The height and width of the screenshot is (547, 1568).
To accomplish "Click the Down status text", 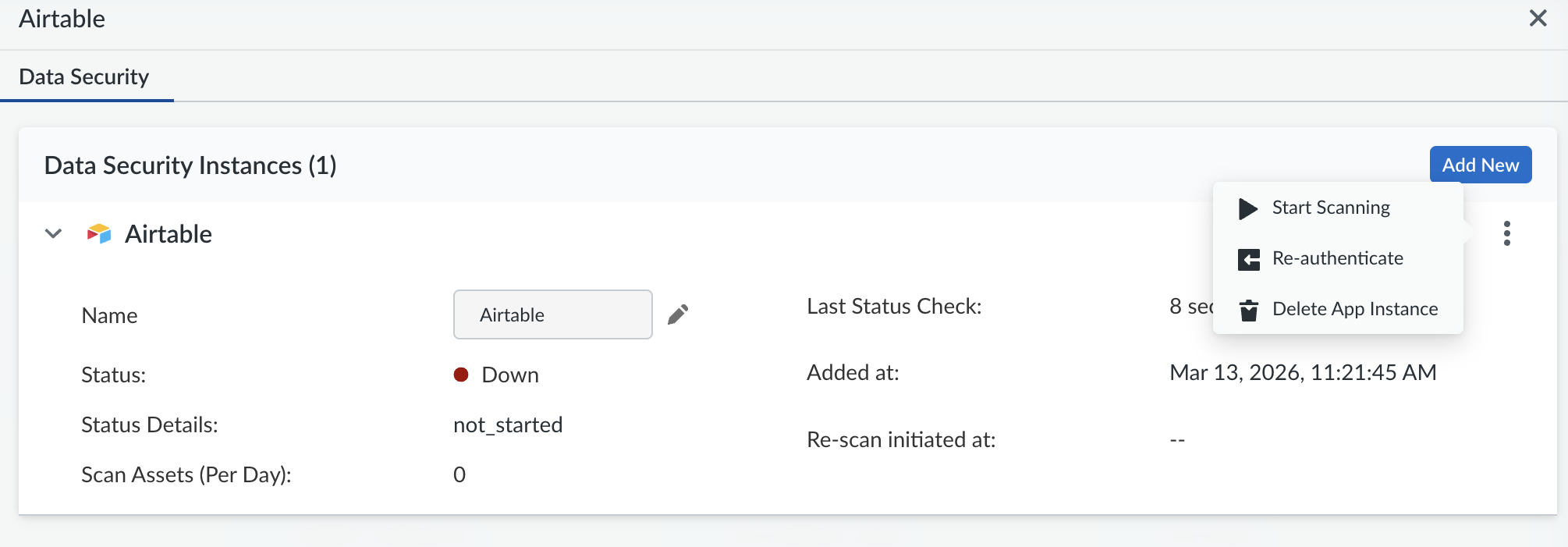I will pyautogui.click(x=510, y=375).
